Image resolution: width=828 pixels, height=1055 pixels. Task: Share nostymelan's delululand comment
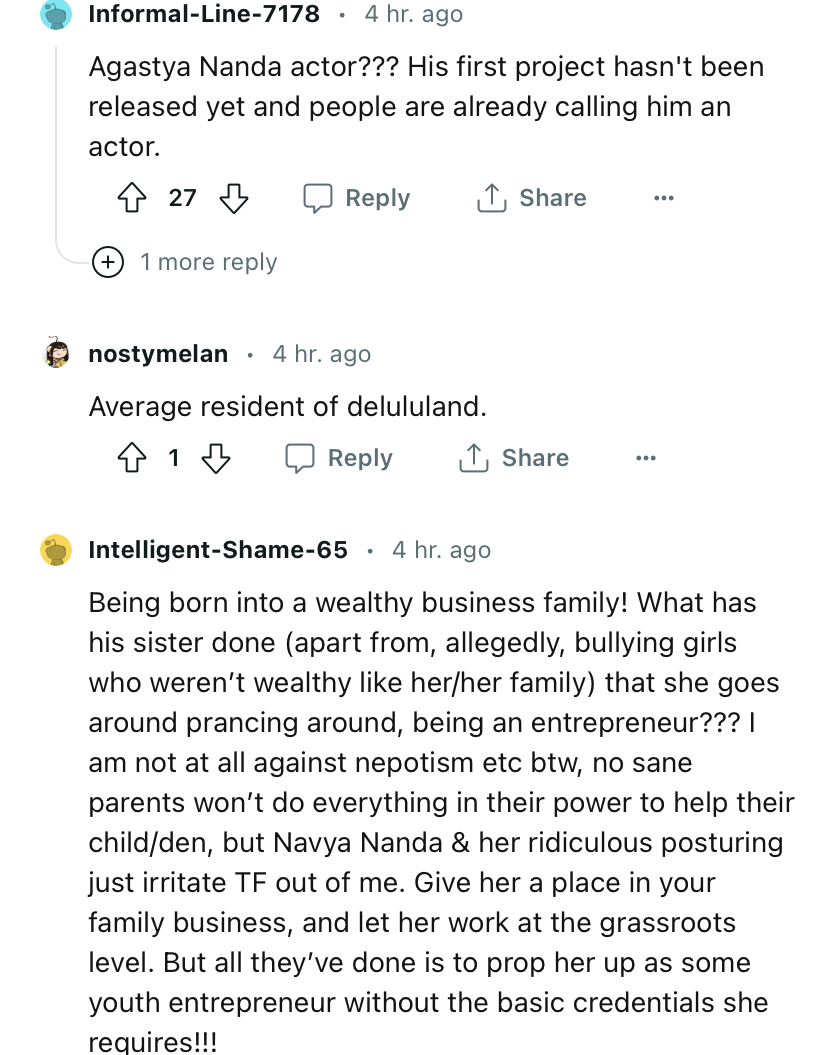514,458
